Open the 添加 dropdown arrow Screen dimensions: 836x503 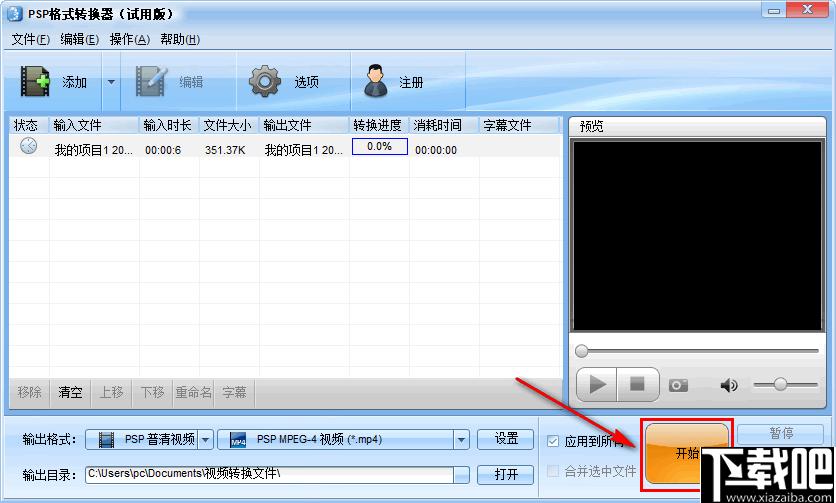coord(111,82)
